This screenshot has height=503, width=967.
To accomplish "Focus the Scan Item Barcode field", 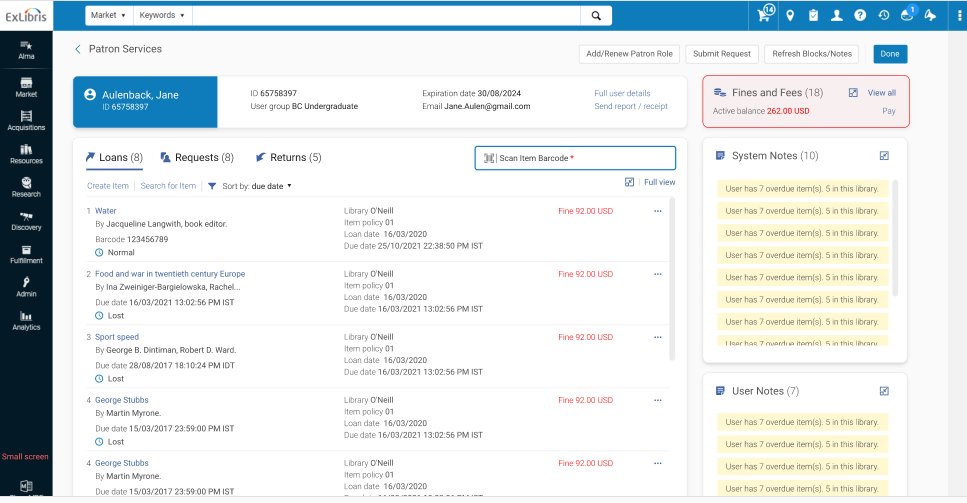I will pos(575,158).
